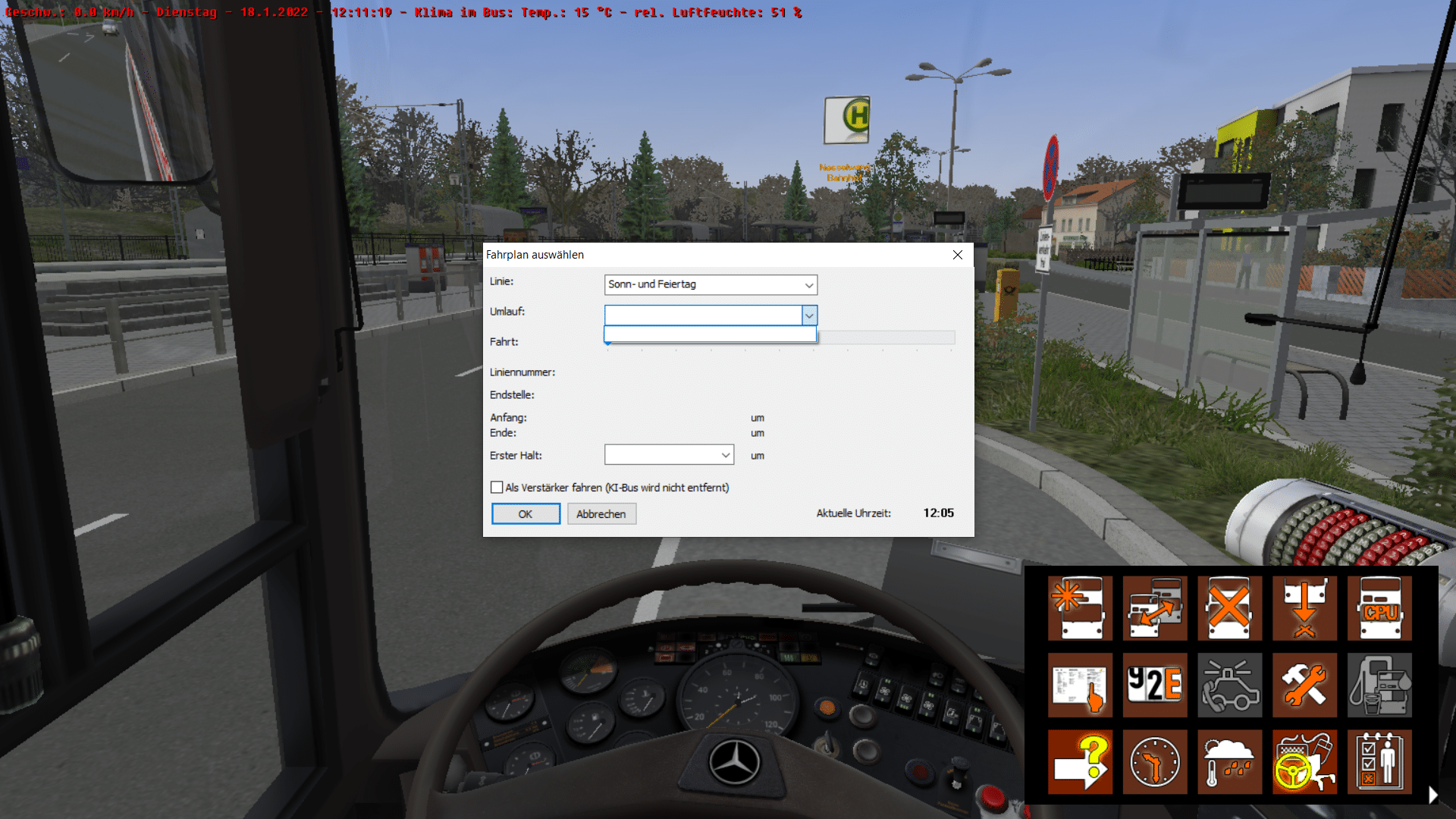
Task: Tick the 'Als Verstärker fahren' checkbox
Action: (x=497, y=488)
